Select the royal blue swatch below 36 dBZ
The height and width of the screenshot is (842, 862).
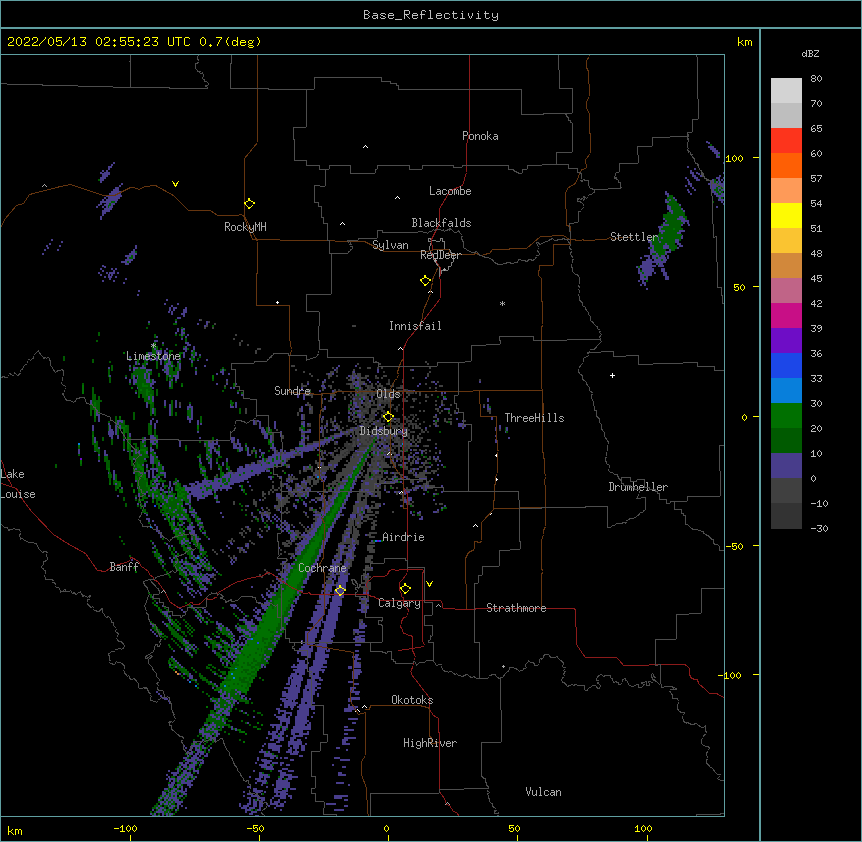pyautogui.click(x=786, y=365)
